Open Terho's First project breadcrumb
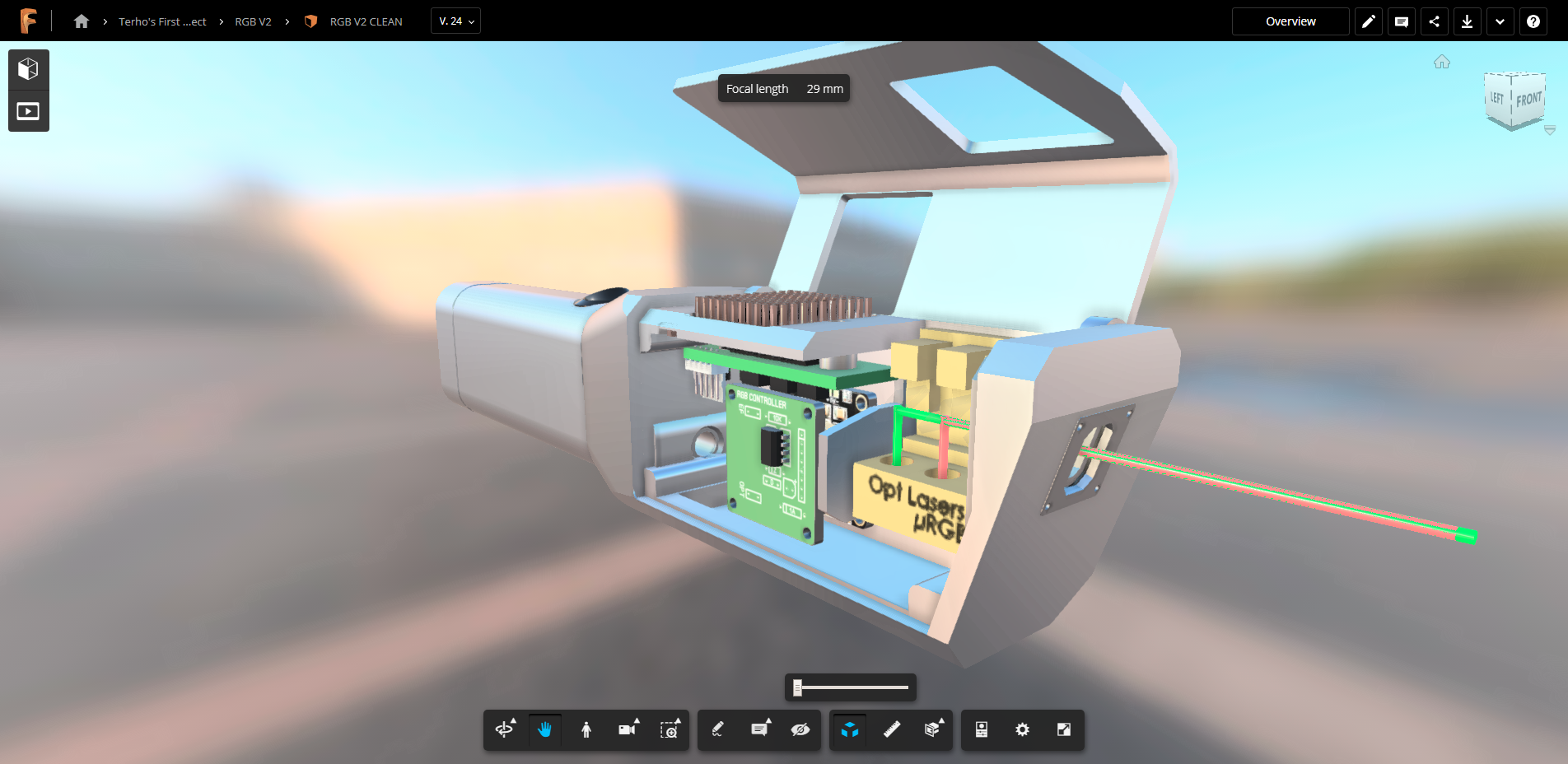 click(162, 21)
